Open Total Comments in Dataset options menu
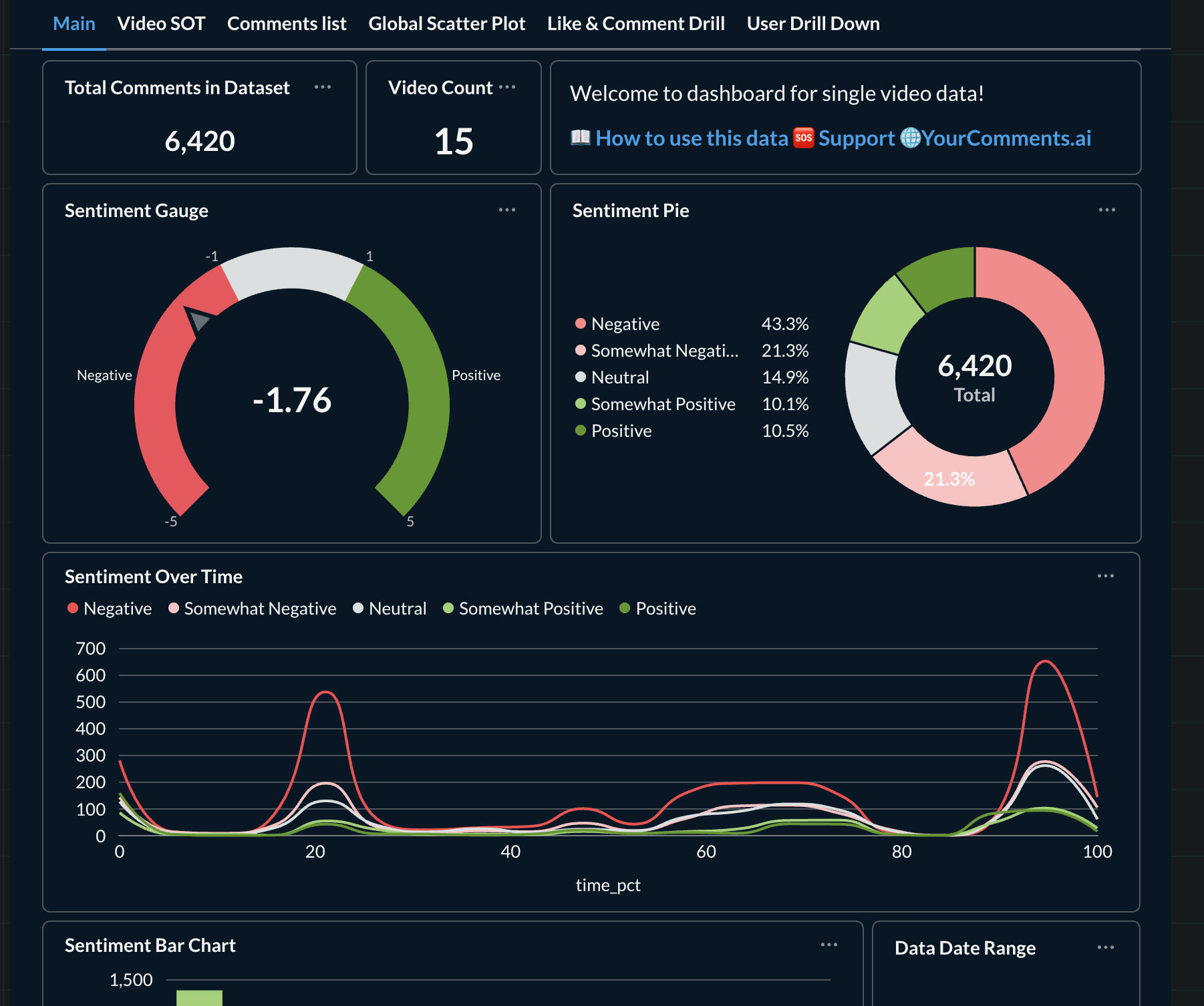The width and height of the screenshot is (1204, 1006). click(x=323, y=88)
